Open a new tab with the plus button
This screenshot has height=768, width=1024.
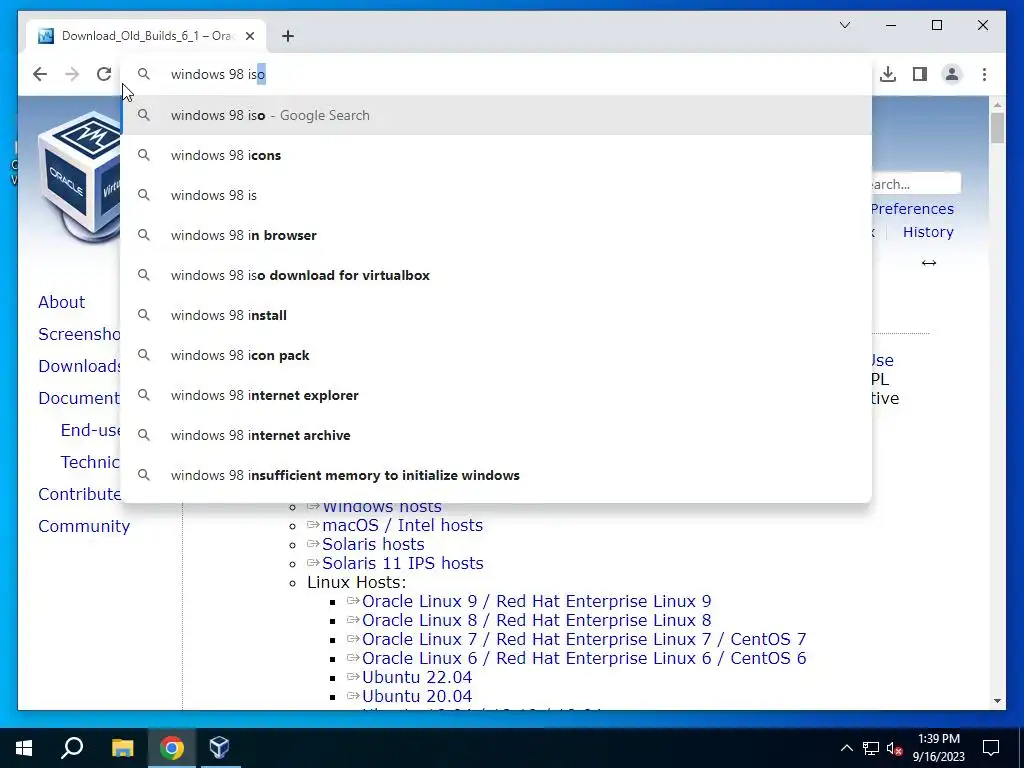coord(287,36)
